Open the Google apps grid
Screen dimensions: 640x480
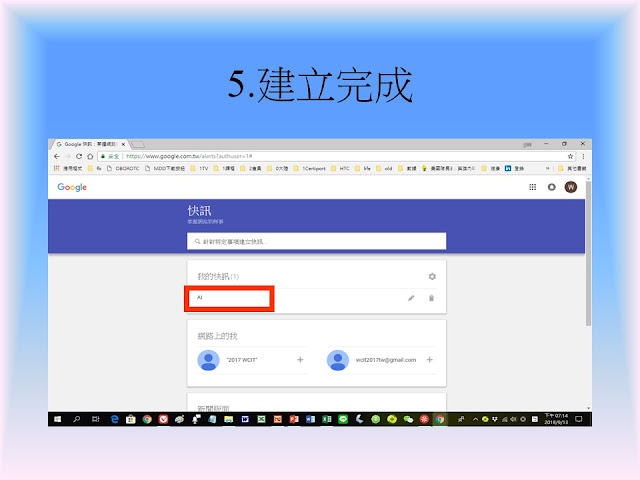pos(532,187)
